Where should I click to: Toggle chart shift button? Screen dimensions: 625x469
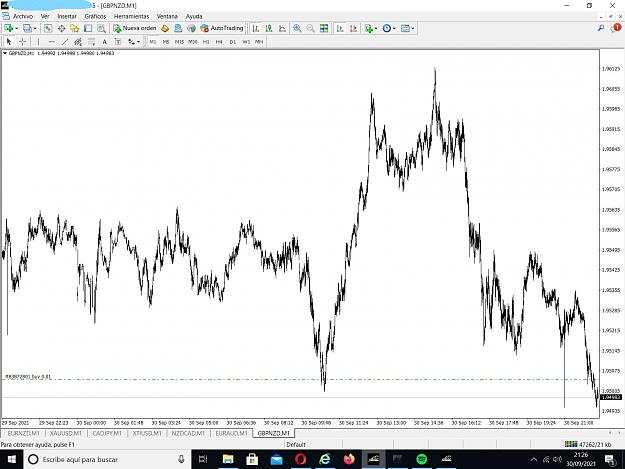click(x=353, y=28)
